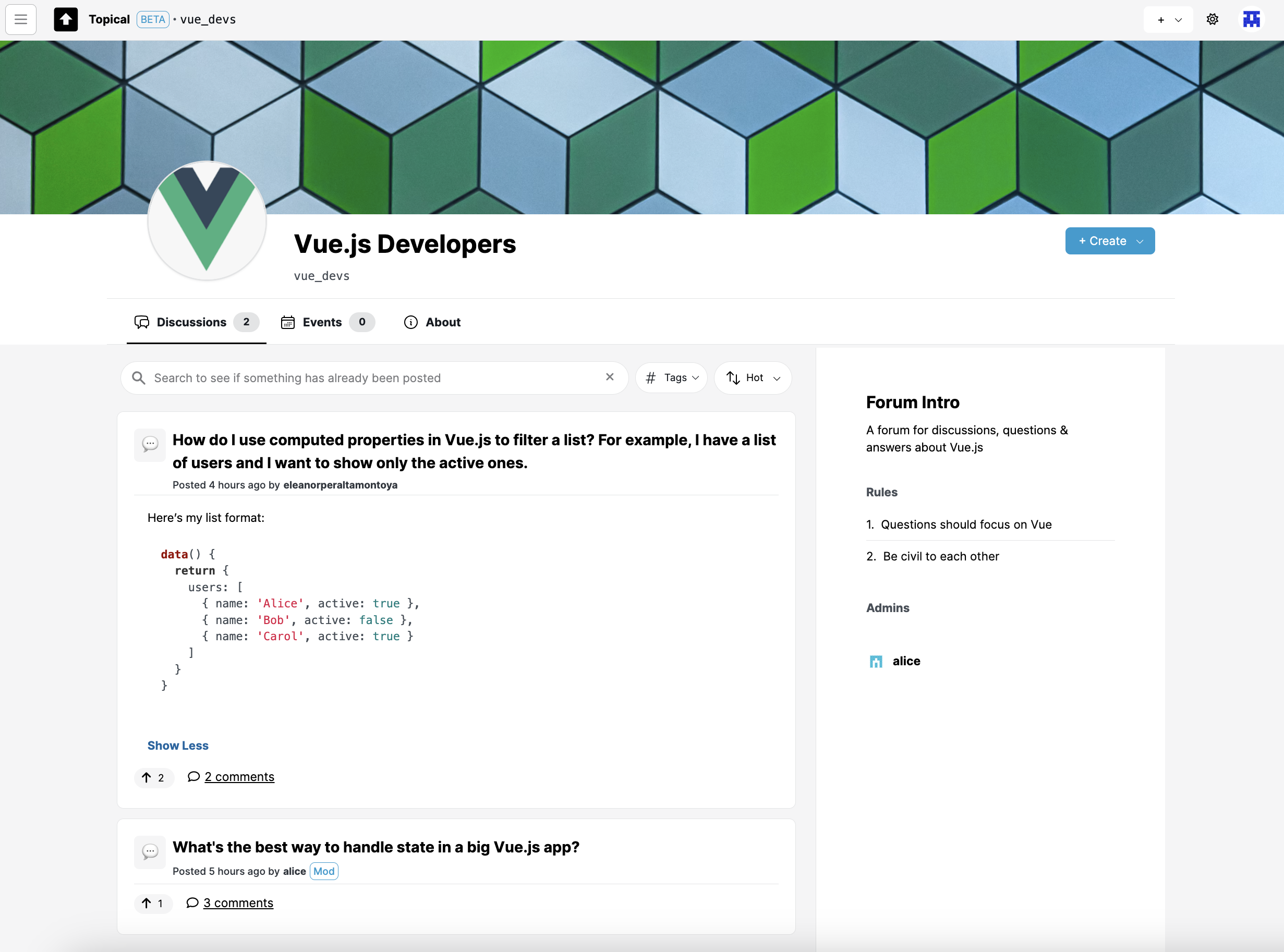Viewport: 1284px width, 952px height.
Task: Click the Topical home logo icon
Action: pos(66,20)
